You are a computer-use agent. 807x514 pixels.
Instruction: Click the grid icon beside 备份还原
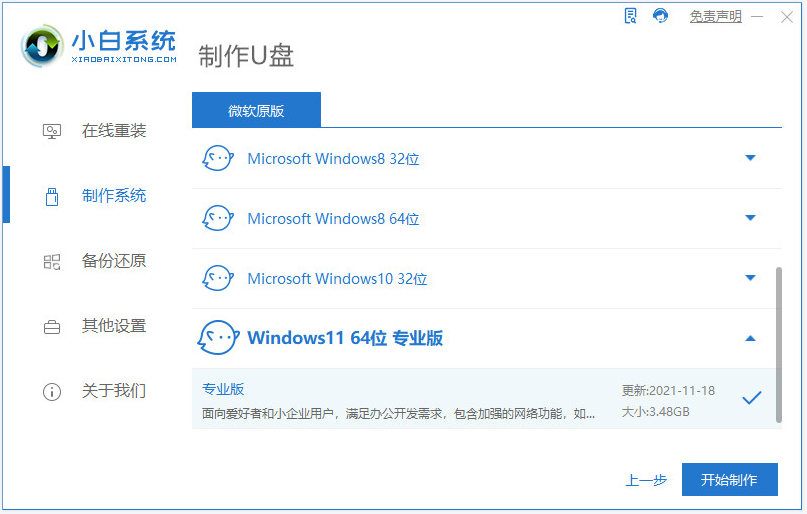[x=52, y=262]
